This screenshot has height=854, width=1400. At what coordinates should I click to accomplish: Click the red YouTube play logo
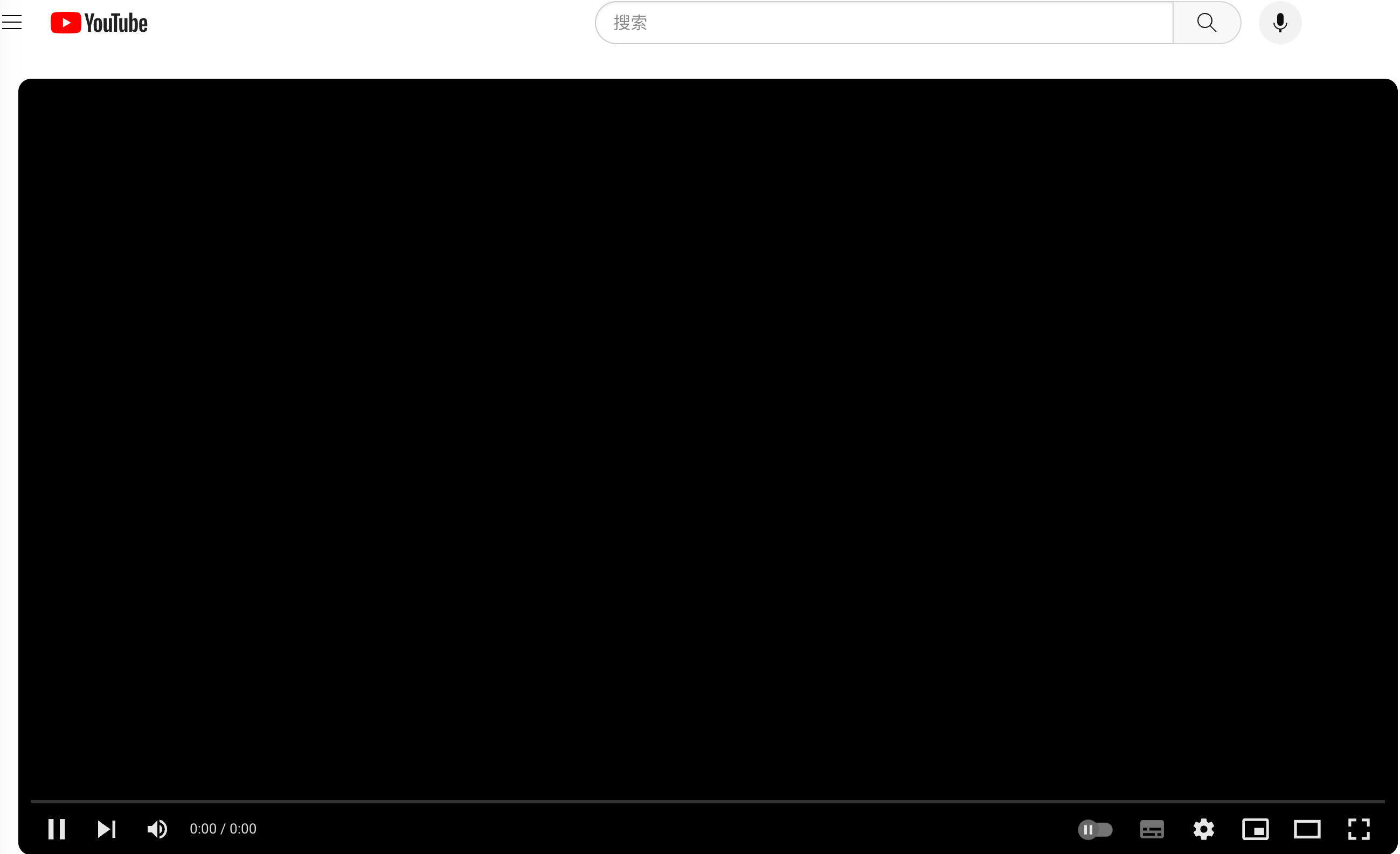click(66, 23)
